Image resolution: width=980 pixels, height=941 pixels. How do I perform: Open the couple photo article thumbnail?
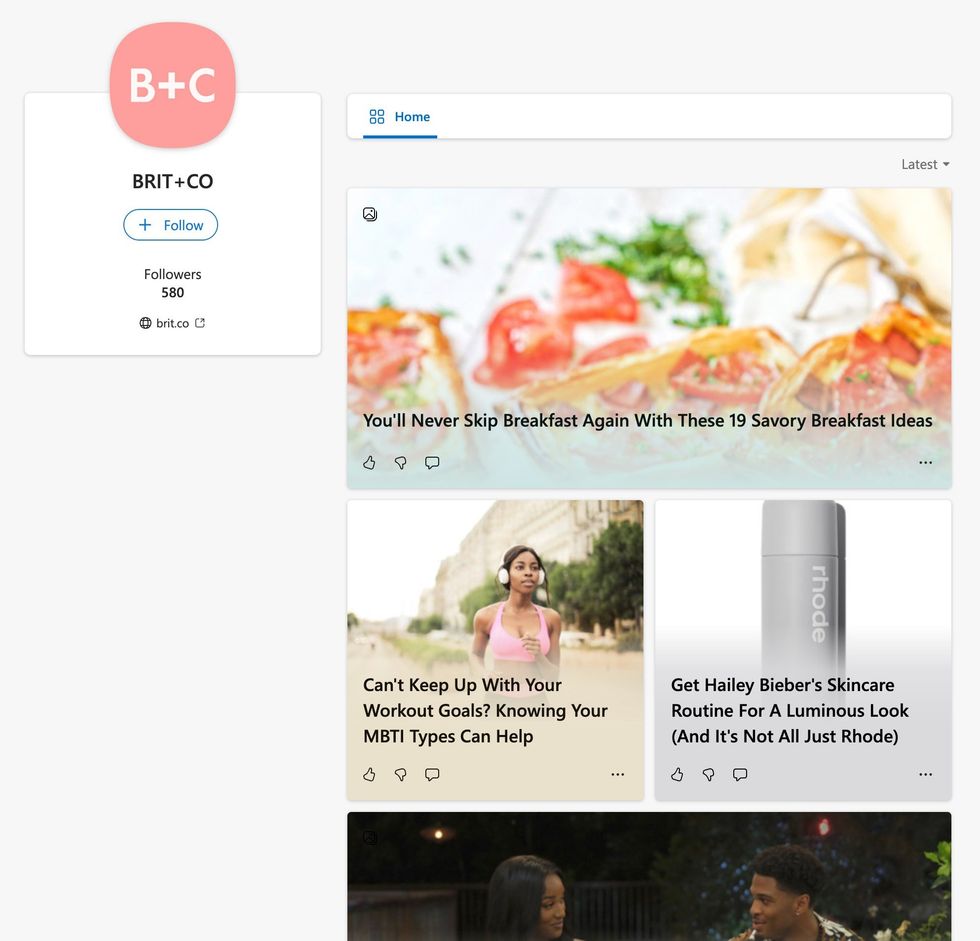click(x=649, y=876)
